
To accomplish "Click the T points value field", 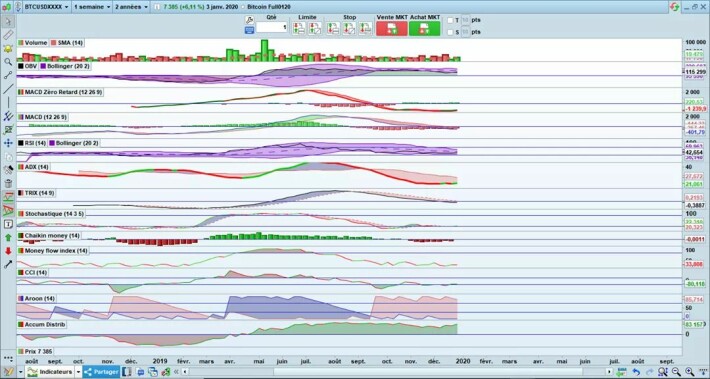I will click(x=465, y=20).
